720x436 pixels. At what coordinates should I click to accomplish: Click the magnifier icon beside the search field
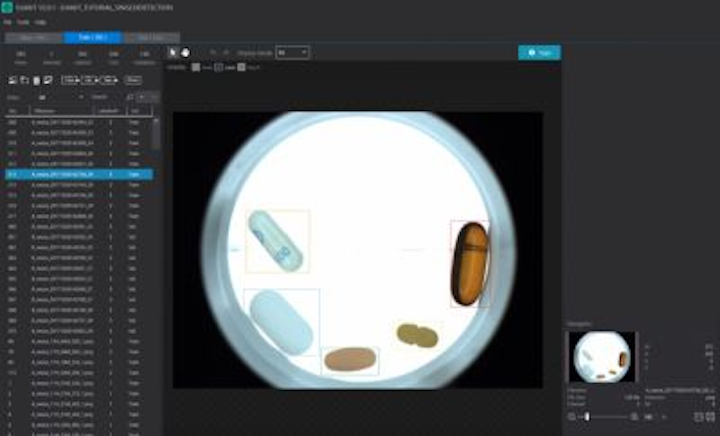point(130,97)
